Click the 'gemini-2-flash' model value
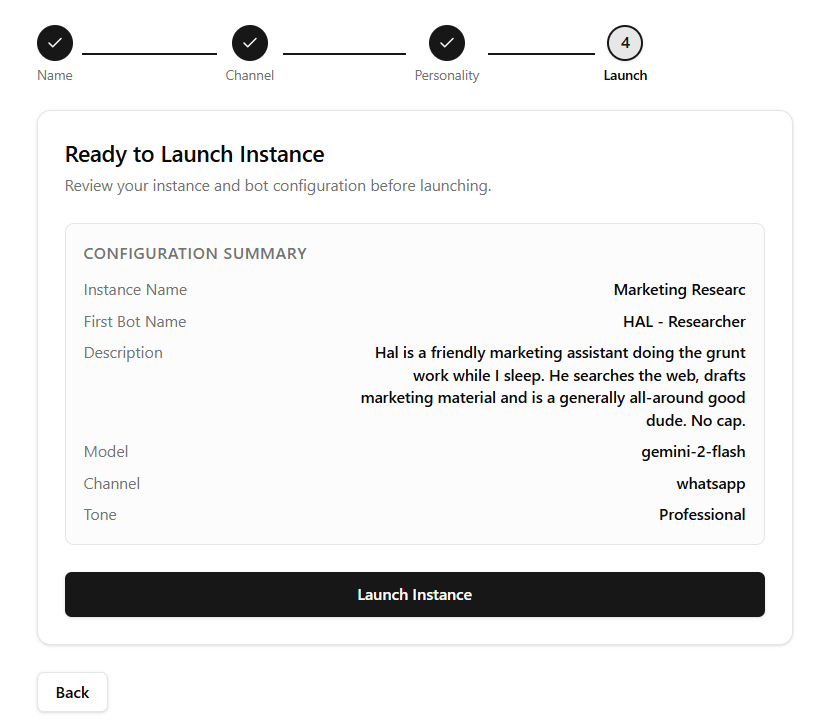The height and width of the screenshot is (728, 816). click(x=693, y=452)
